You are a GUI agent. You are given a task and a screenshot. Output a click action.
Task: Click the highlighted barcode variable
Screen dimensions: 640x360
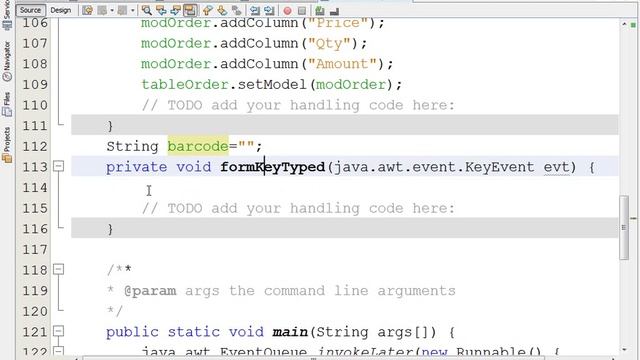[198, 146]
